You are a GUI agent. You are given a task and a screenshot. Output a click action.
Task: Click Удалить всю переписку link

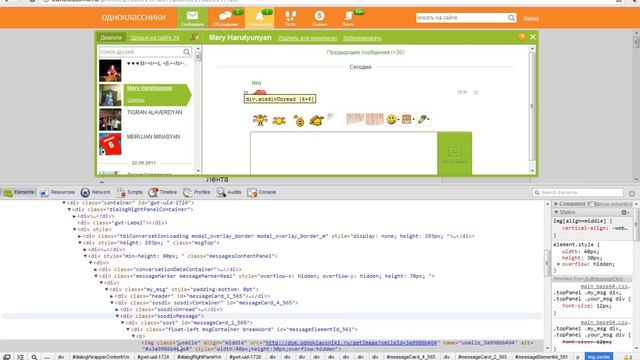click(307, 38)
